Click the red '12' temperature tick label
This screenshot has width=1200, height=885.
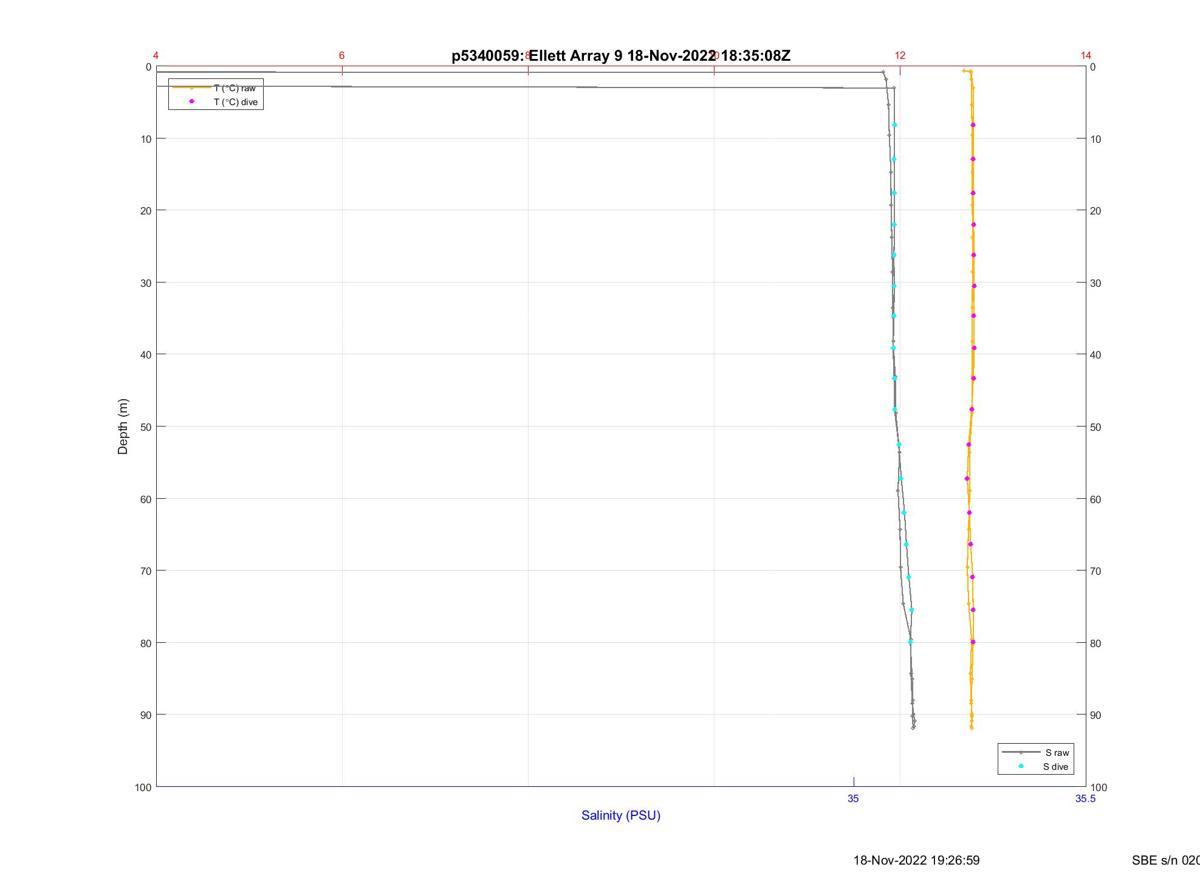coord(900,56)
